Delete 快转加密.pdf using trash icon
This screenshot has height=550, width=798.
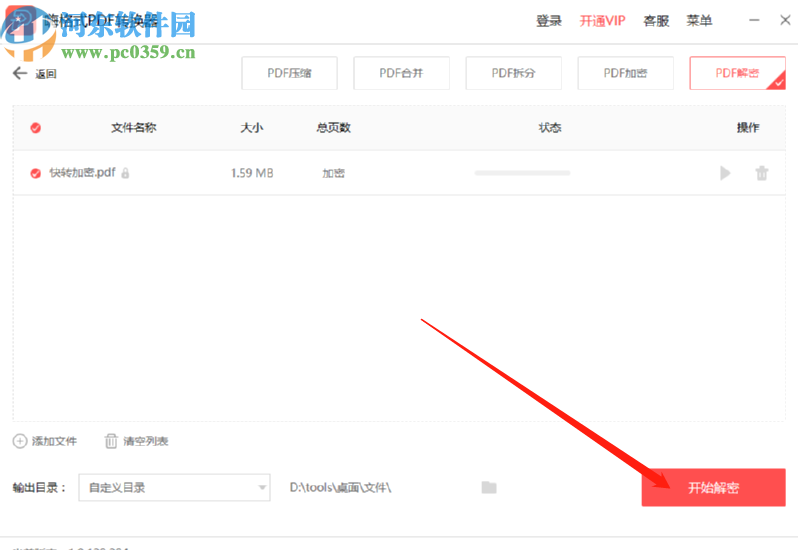[x=762, y=173]
